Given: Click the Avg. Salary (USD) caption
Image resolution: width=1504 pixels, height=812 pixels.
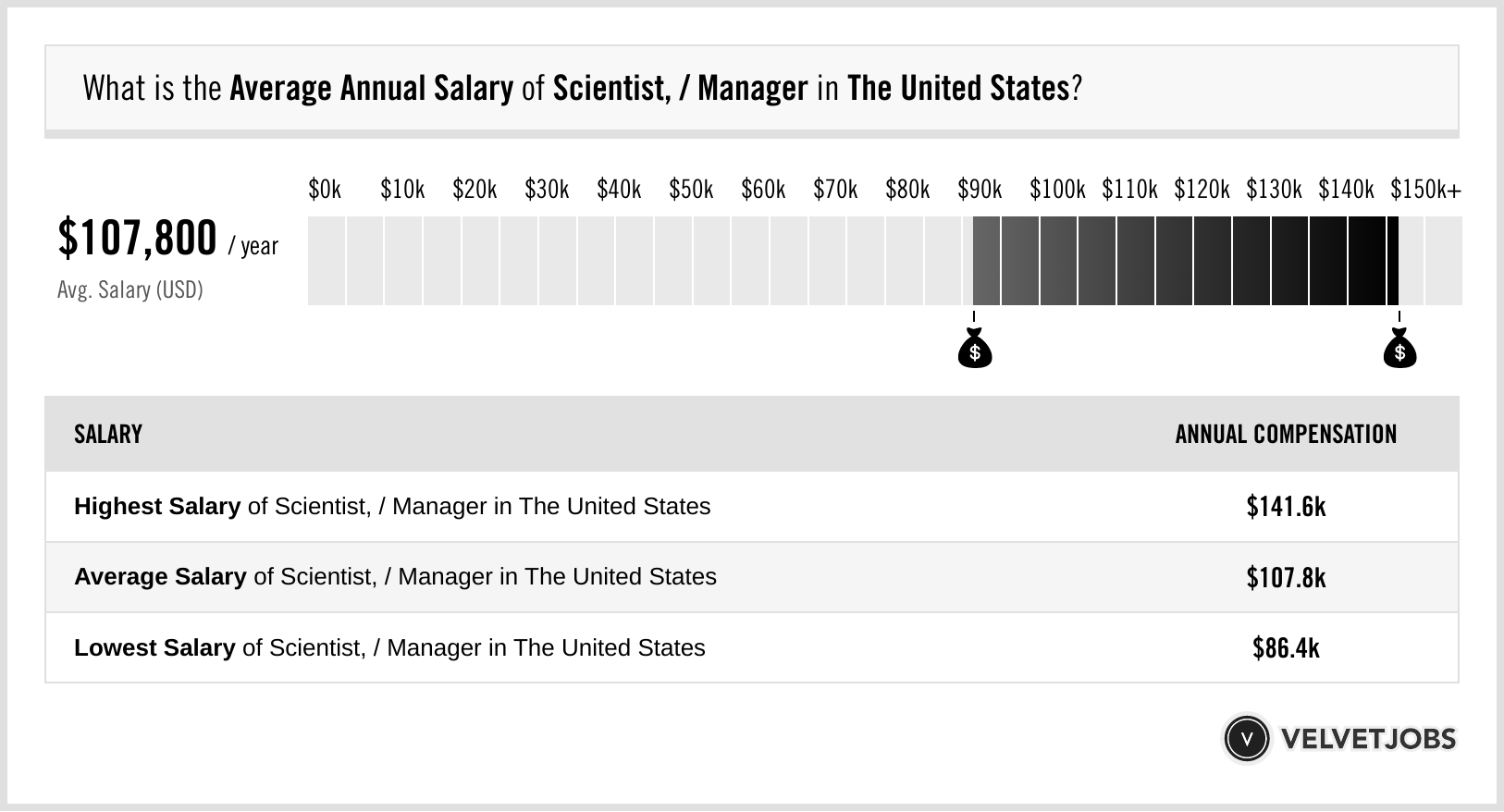Looking at the screenshot, I should coord(130,290).
